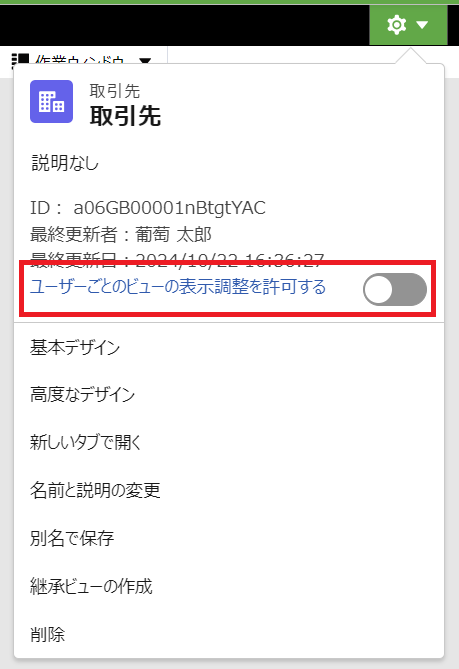
Task: Click the small gray 取引先 label
Action: (x=115, y=91)
